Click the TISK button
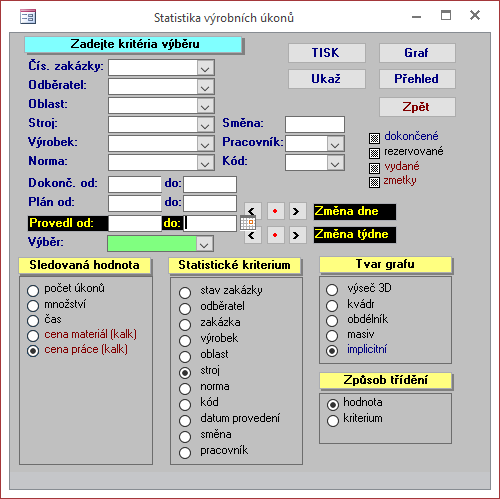Image resolution: width=500 pixels, height=499 pixels. 327,53
